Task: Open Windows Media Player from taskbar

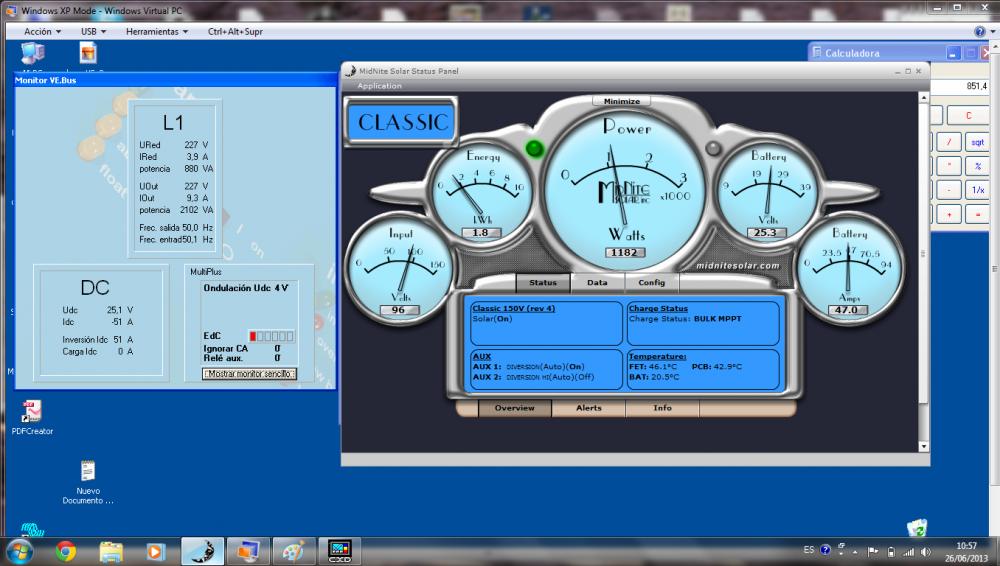Action: tap(156, 551)
